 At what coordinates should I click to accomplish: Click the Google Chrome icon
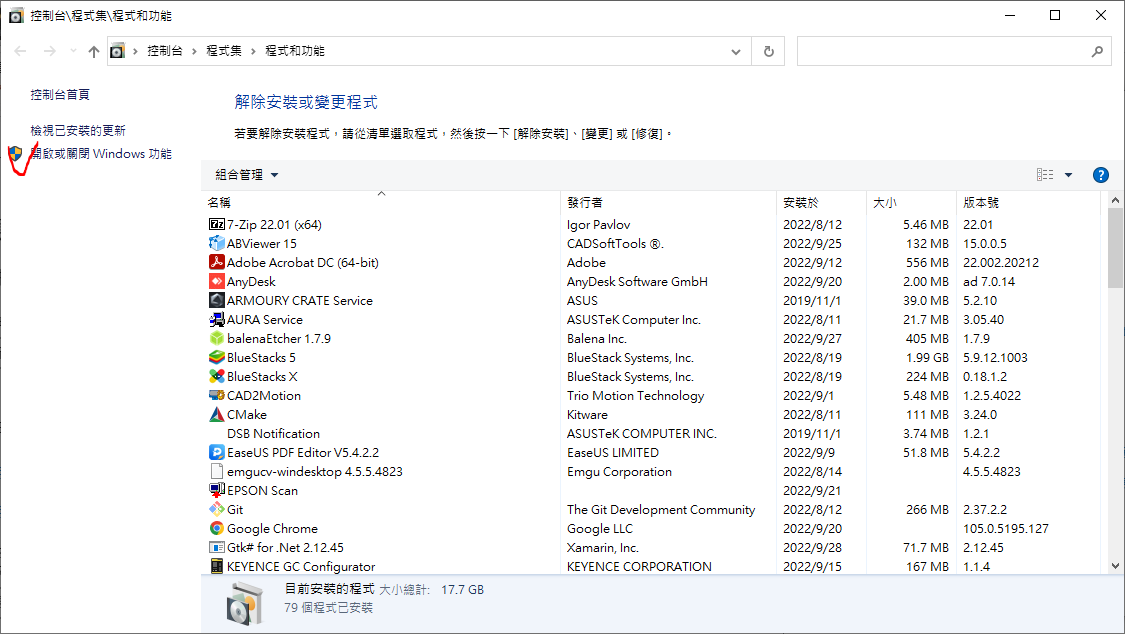217,529
